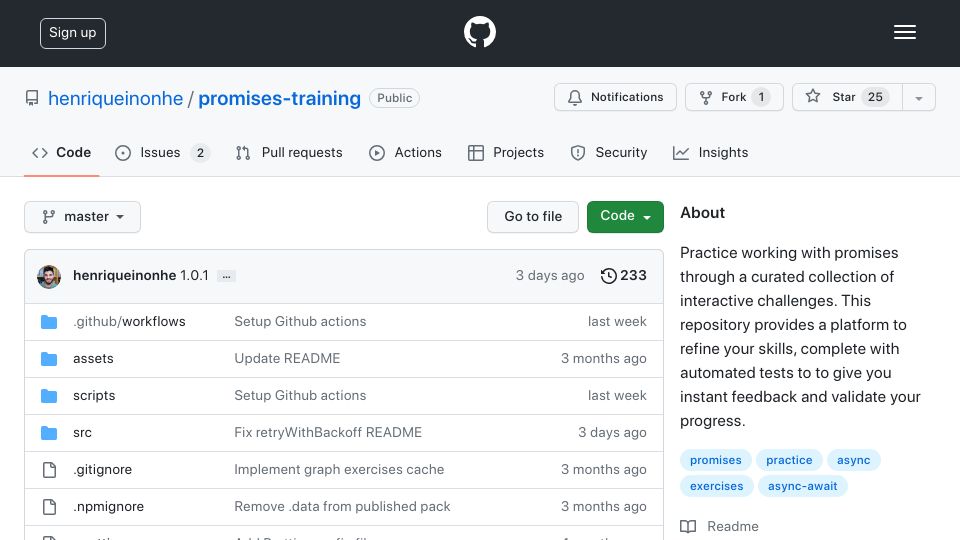Click the exercises topic tag
960x540 pixels.
716,486
